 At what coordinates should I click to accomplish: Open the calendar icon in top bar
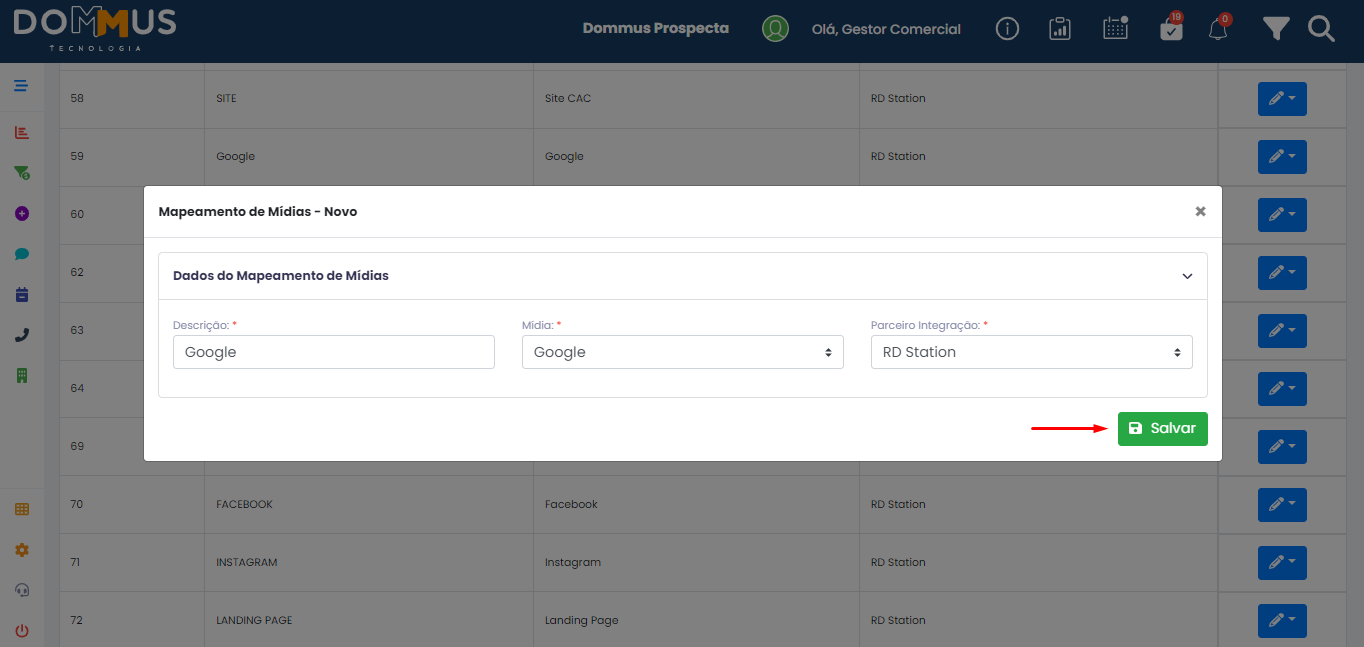click(x=1115, y=28)
